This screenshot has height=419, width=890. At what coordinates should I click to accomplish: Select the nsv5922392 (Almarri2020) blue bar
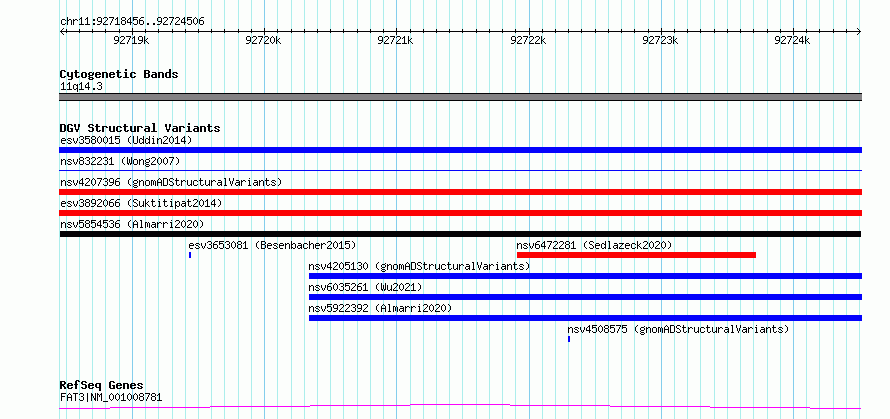pyautogui.click(x=585, y=318)
